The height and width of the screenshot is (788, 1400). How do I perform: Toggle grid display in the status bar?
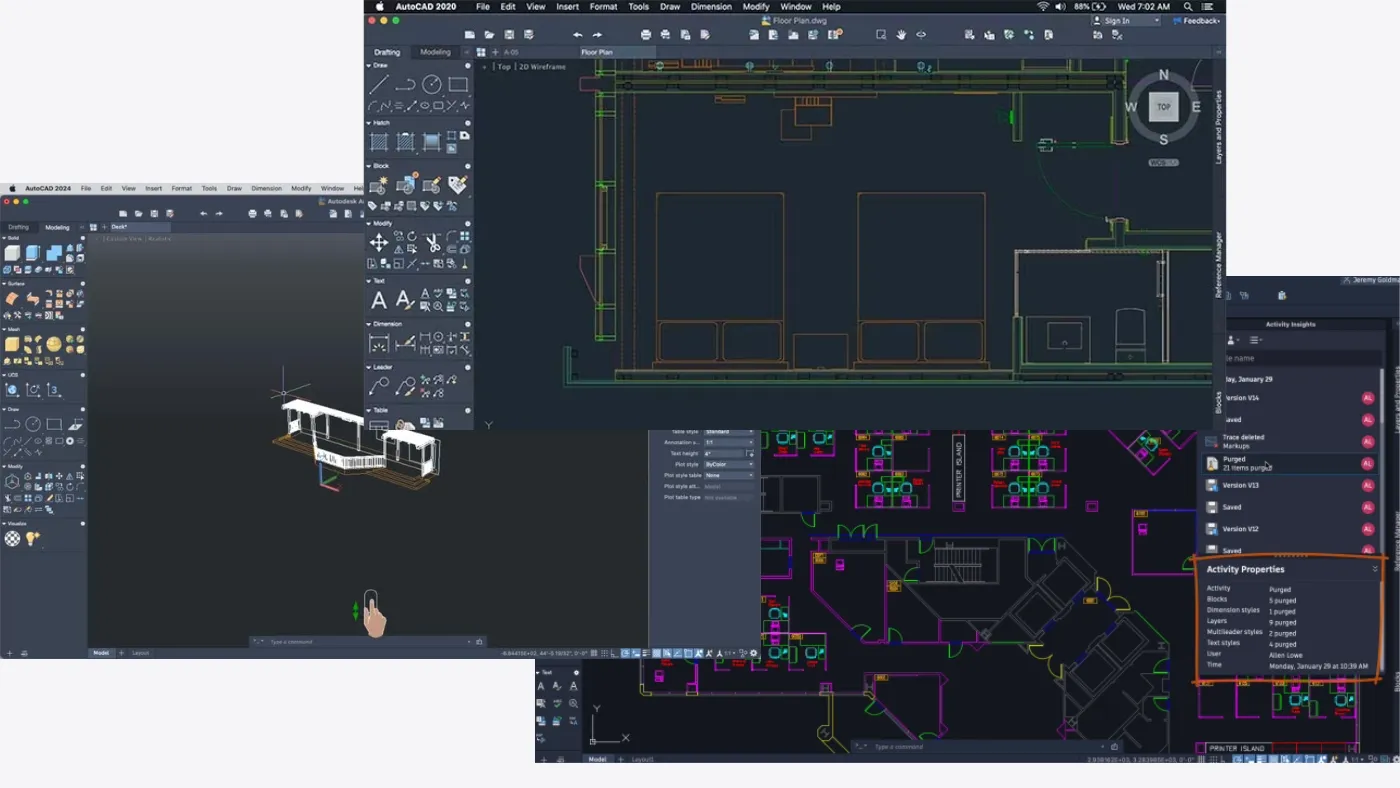pyautogui.click(x=604, y=653)
